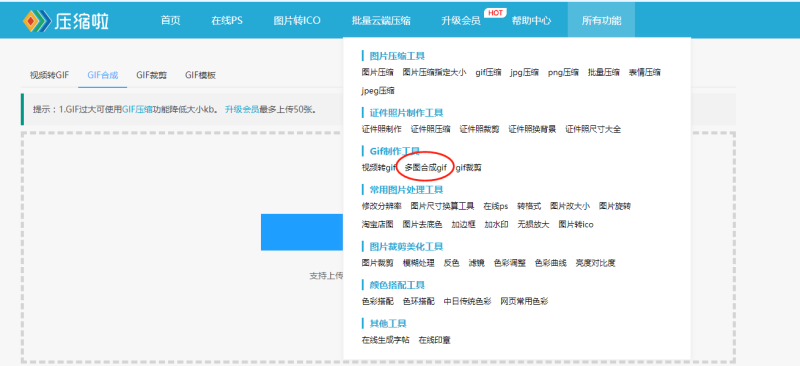This screenshot has height=366, width=800.
Task: Choose 亮度对比度 link
Action: point(595,263)
